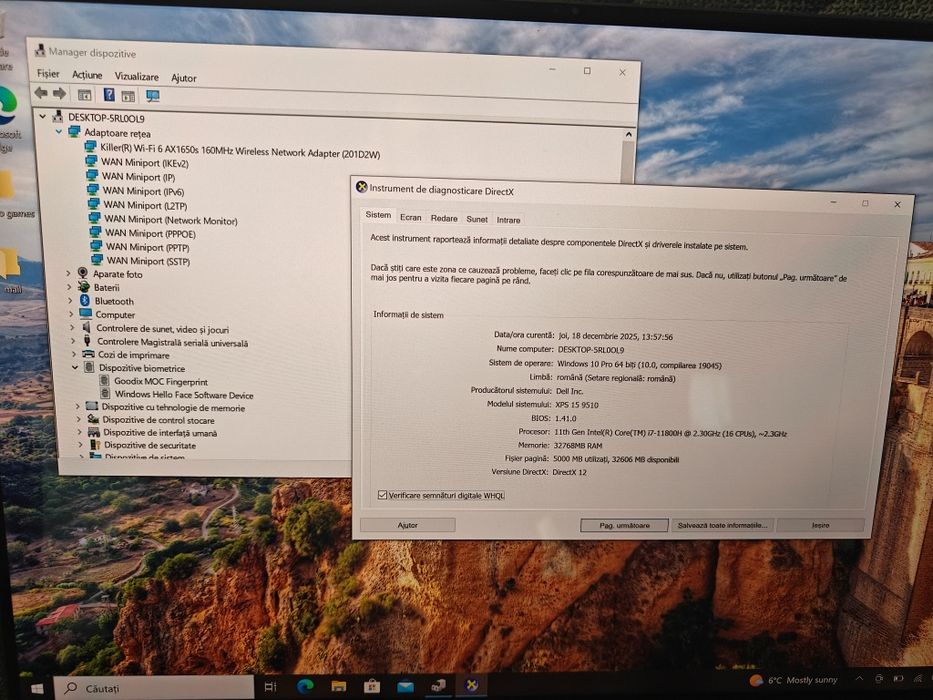Open Task View from taskbar
The image size is (933, 700).
coord(270,686)
